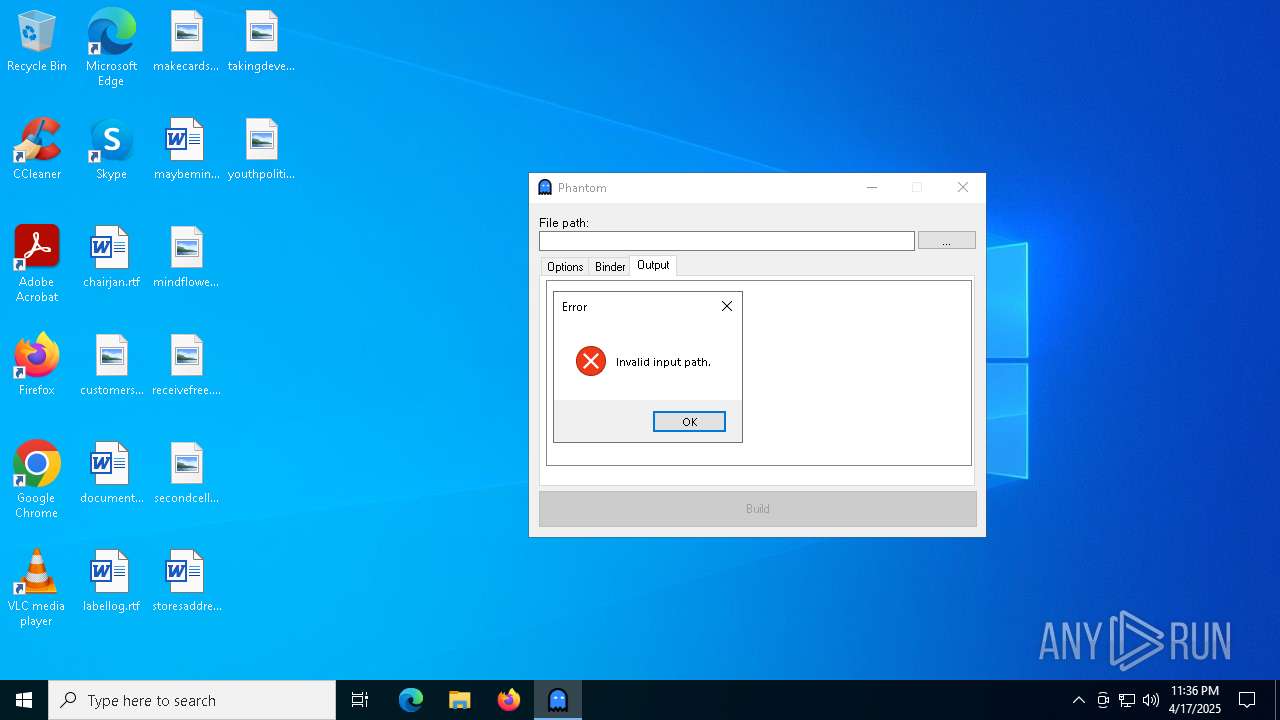Select the Skype desktop shortcut
The width and height of the screenshot is (1280, 720).
(x=111, y=150)
